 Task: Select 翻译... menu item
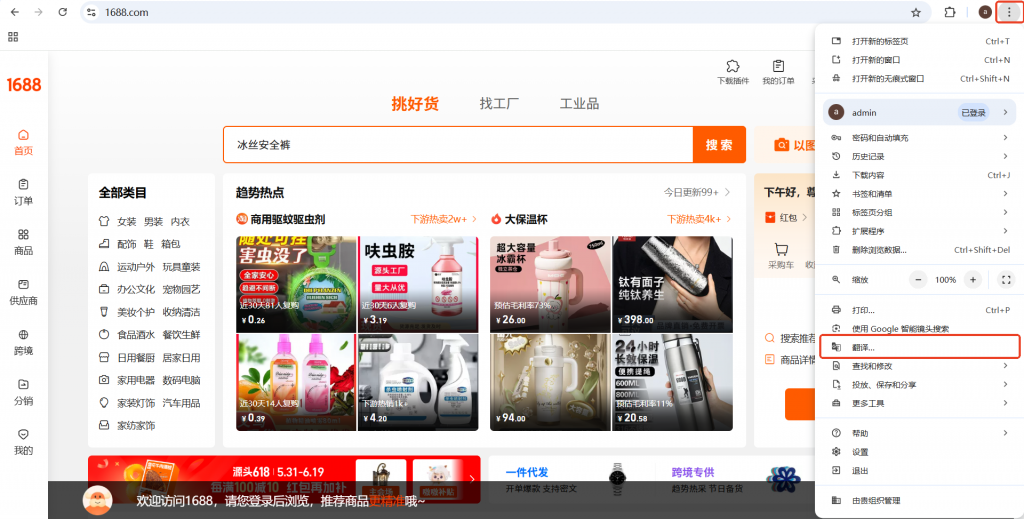point(920,347)
